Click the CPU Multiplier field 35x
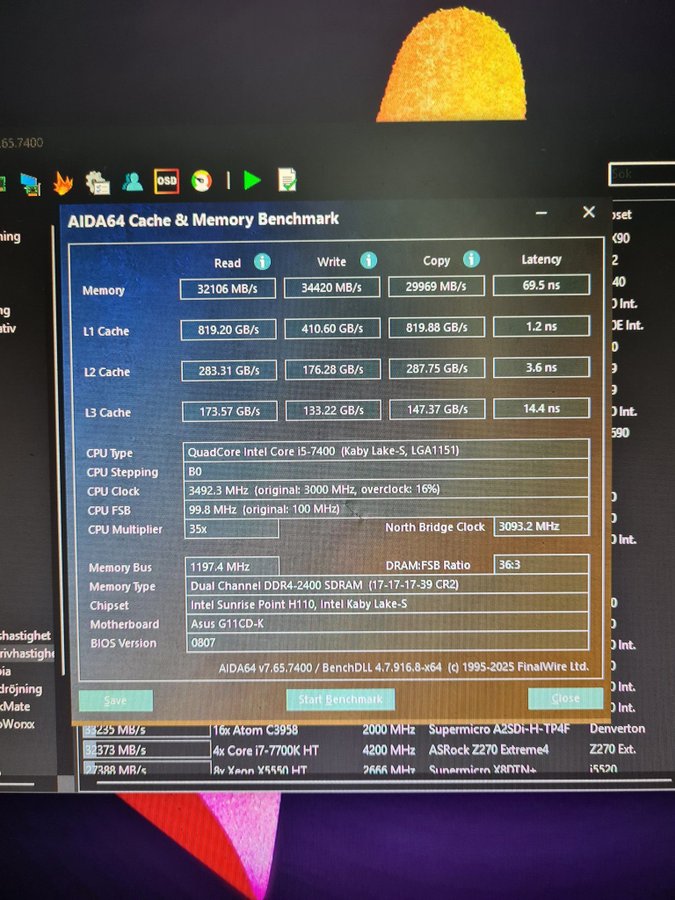 231,529
